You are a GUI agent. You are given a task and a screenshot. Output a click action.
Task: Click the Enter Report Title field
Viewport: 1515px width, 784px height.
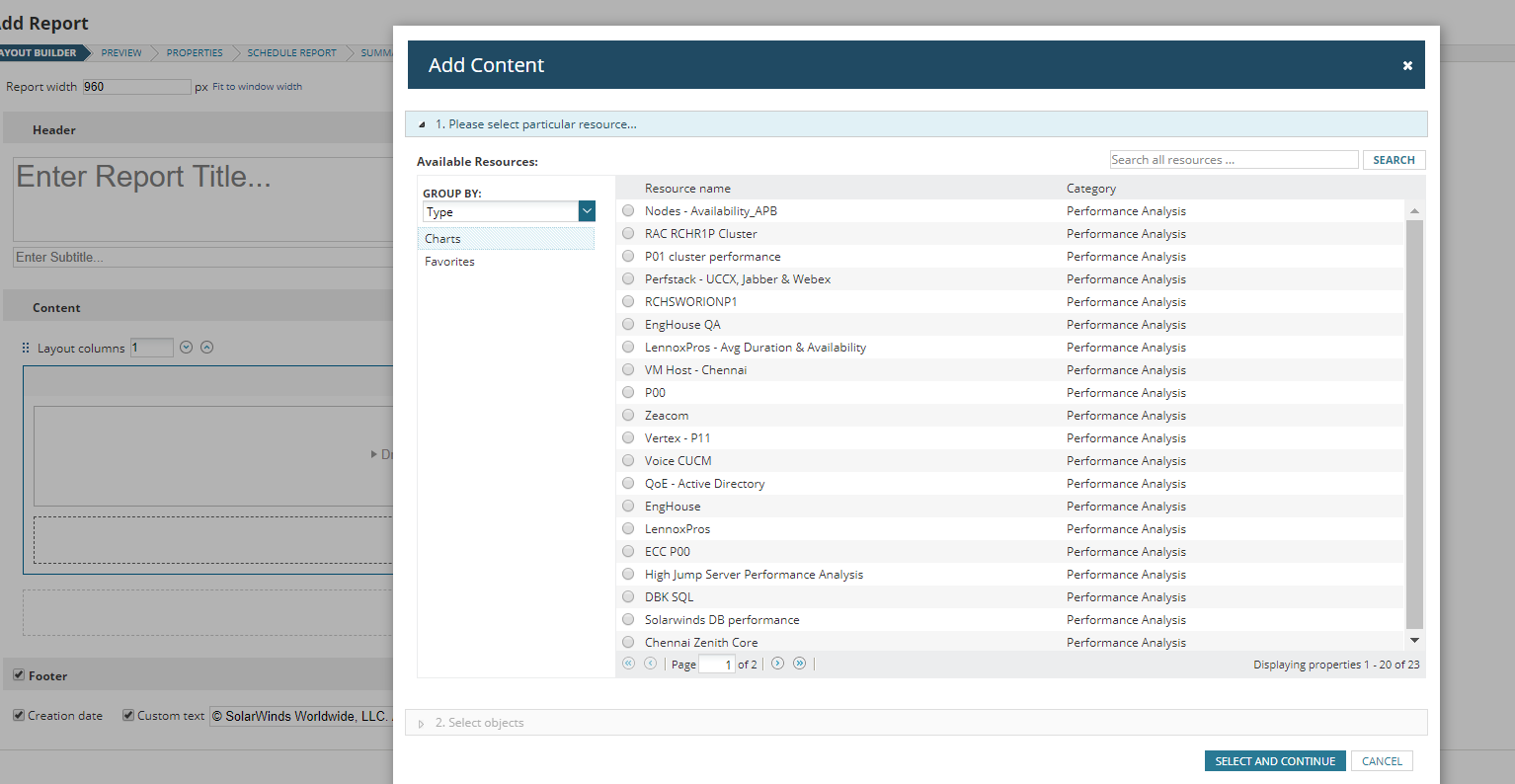(203, 198)
